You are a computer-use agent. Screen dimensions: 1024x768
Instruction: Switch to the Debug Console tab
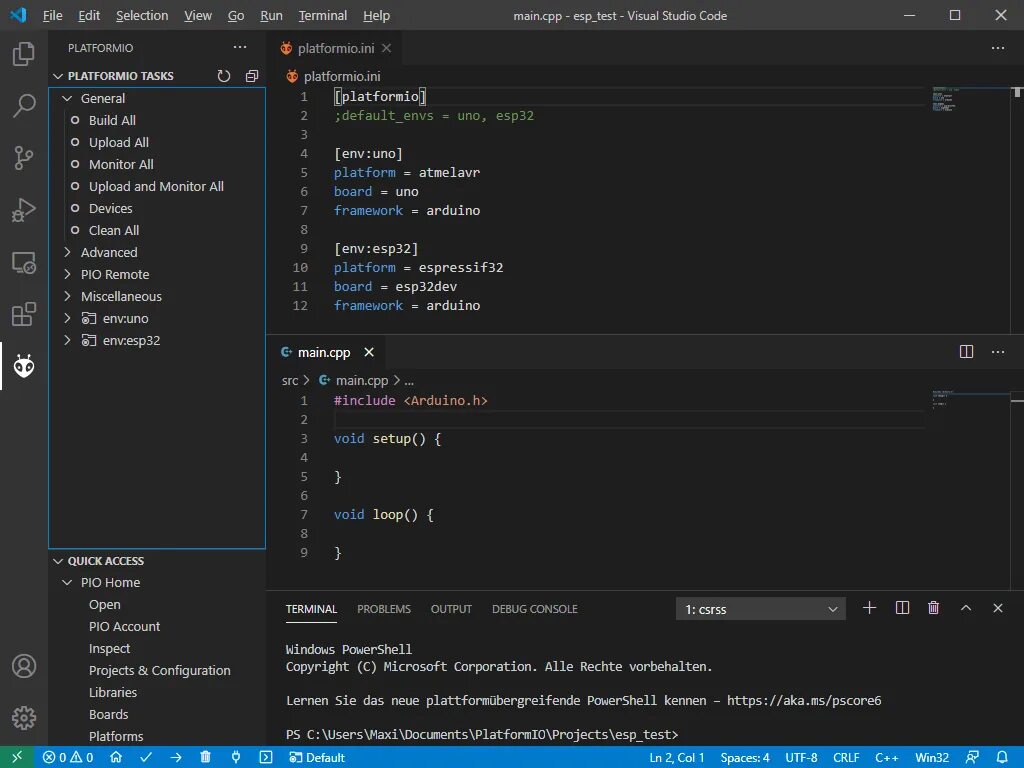pos(534,609)
